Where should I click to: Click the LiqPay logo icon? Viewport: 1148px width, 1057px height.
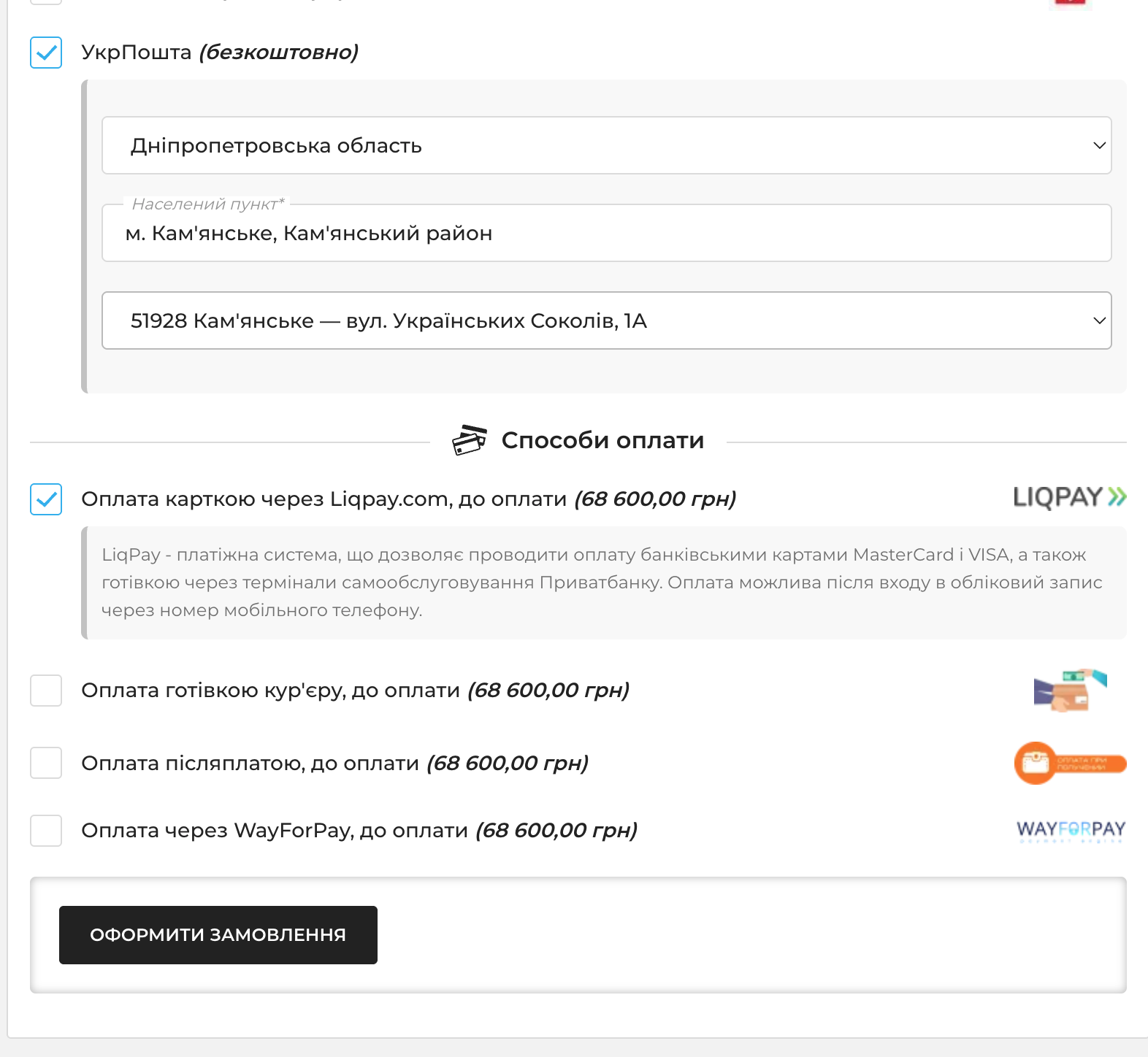(1070, 498)
